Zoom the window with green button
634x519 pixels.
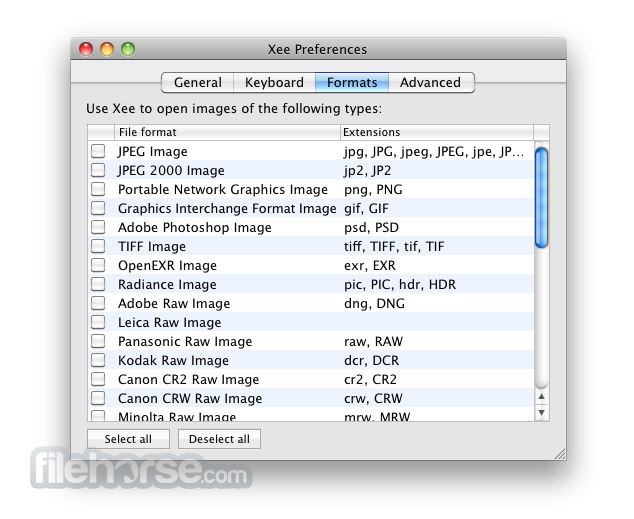128,49
